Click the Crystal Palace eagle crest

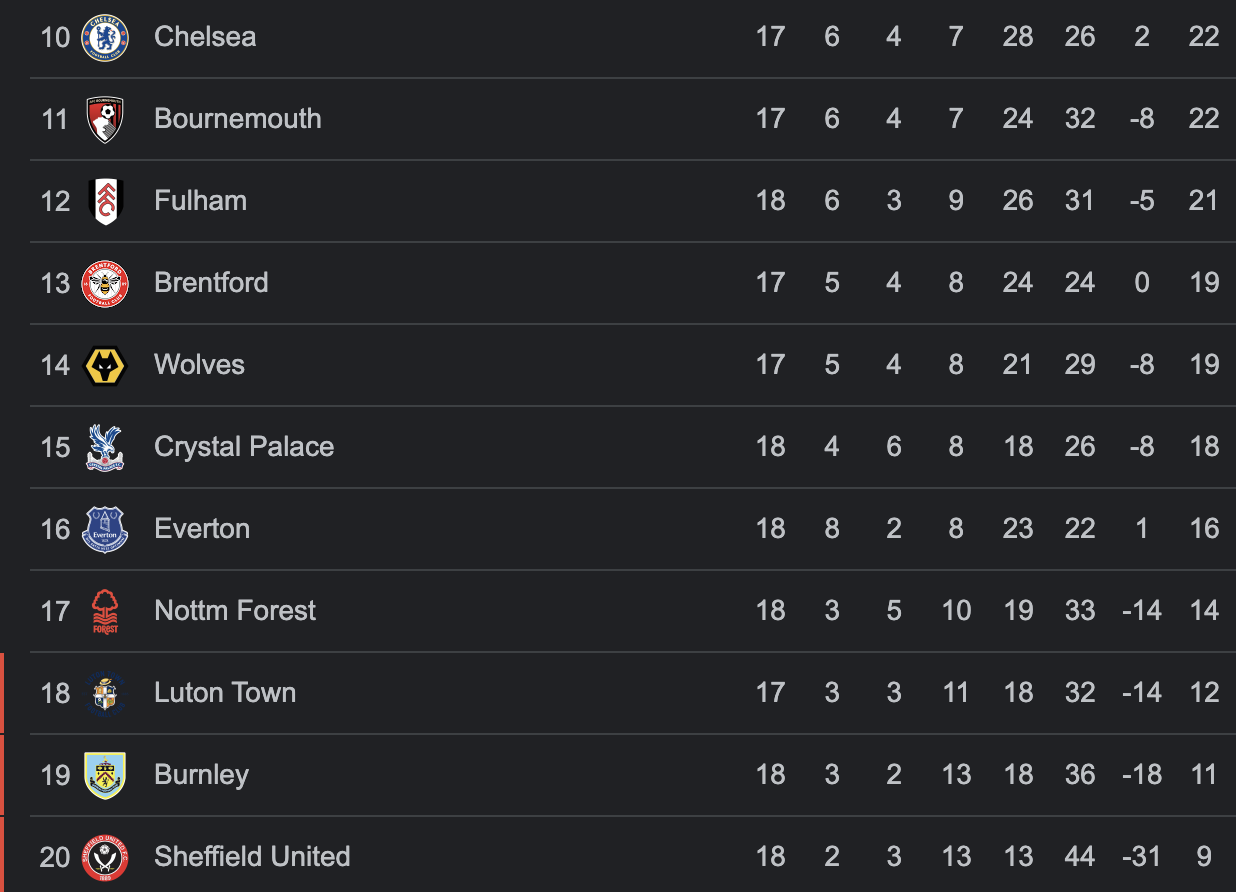[x=105, y=447]
